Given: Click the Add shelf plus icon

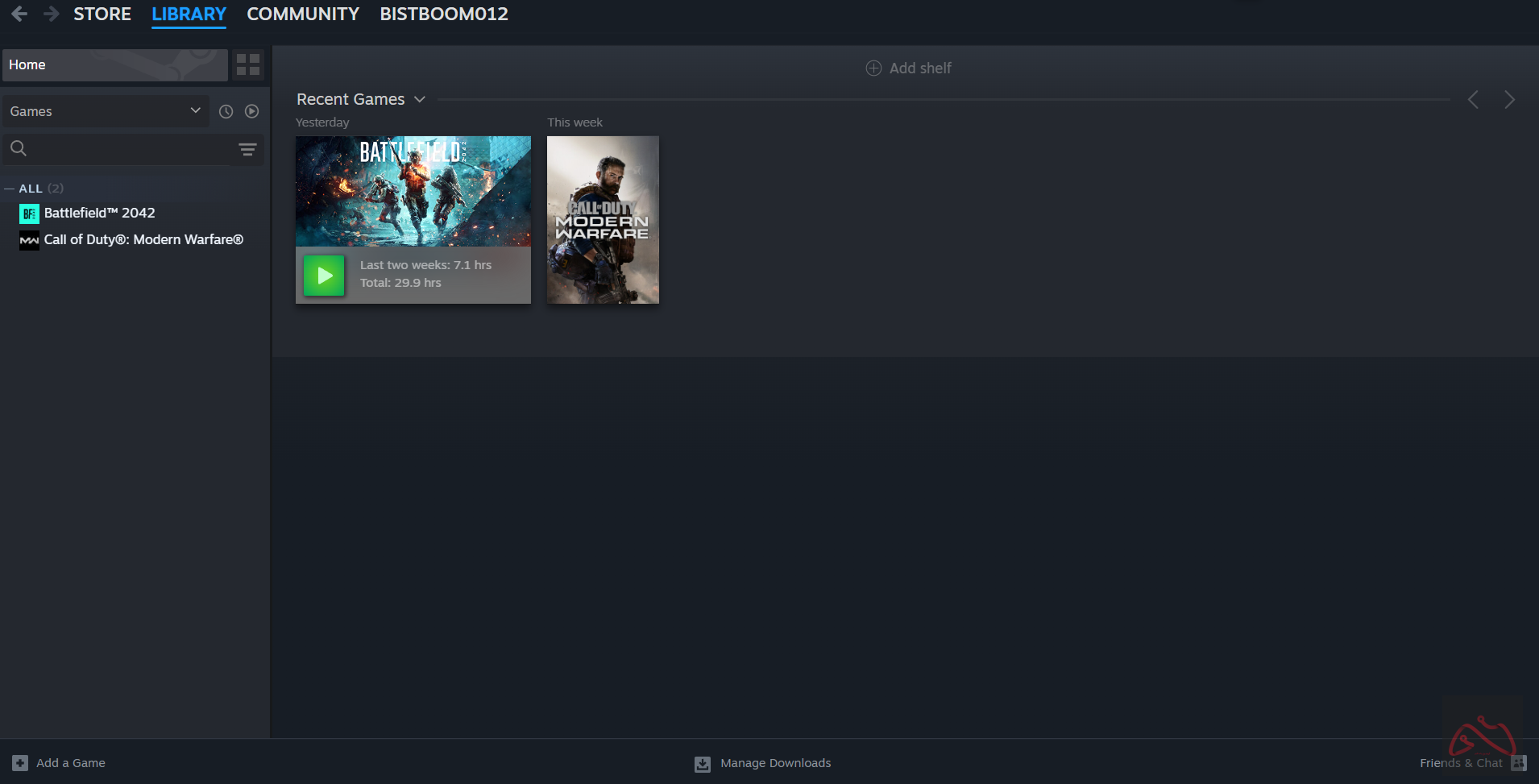Looking at the screenshot, I should (873, 68).
